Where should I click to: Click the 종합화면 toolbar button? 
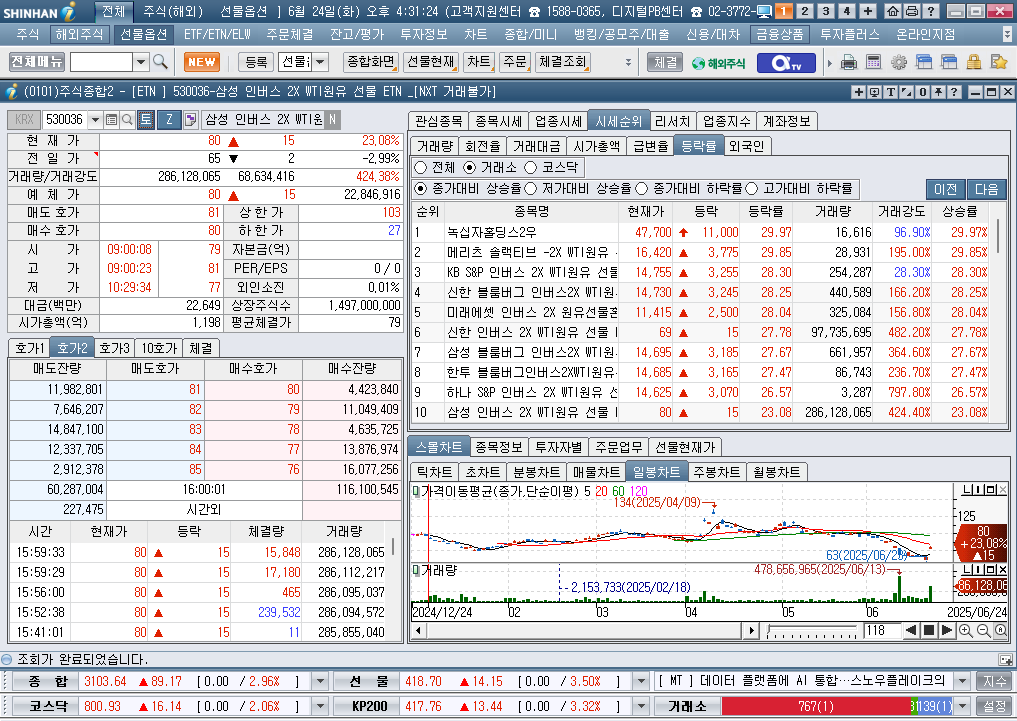[371, 62]
